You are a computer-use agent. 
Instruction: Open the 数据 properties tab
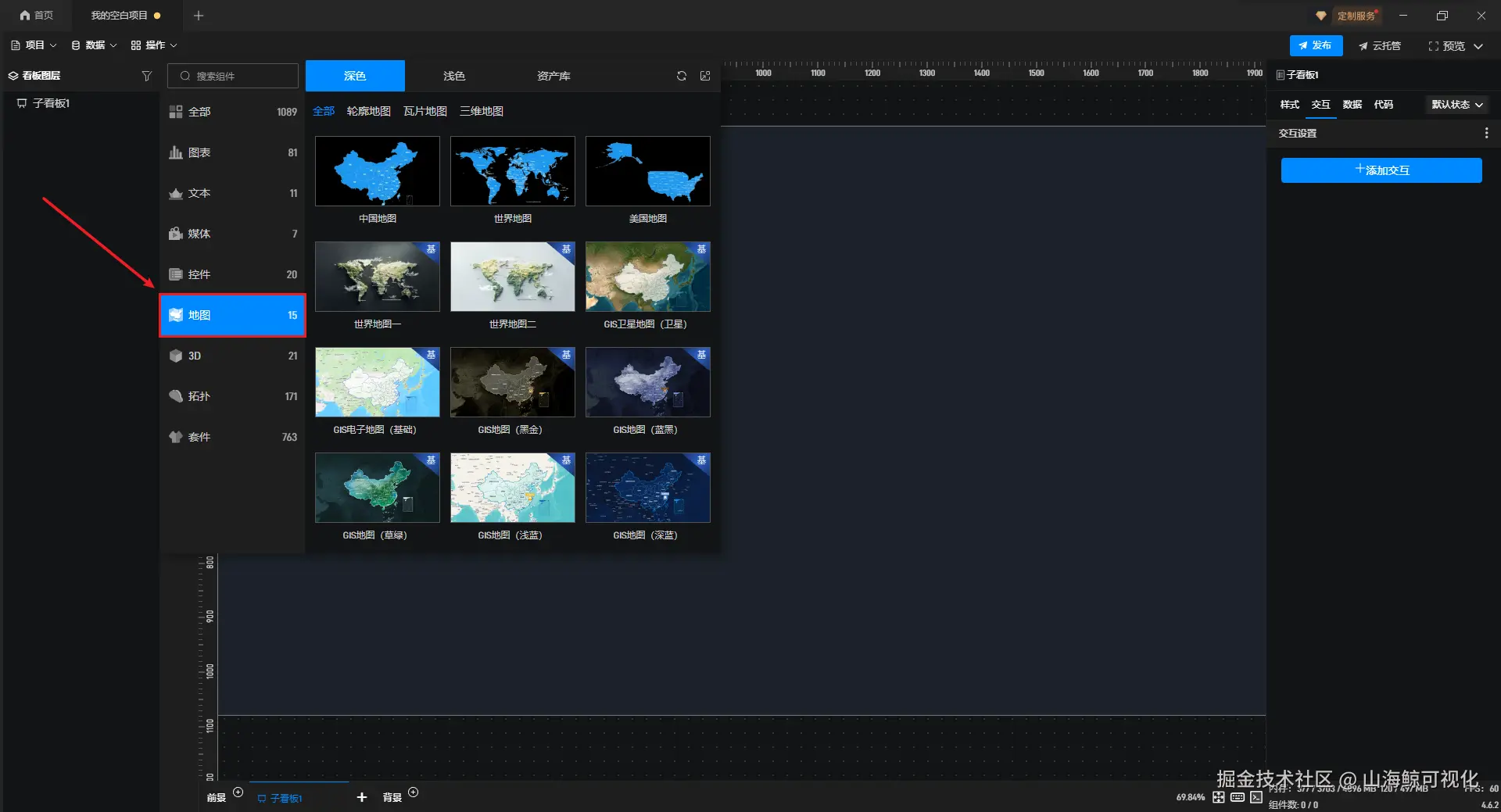(x=1352, y=104)
